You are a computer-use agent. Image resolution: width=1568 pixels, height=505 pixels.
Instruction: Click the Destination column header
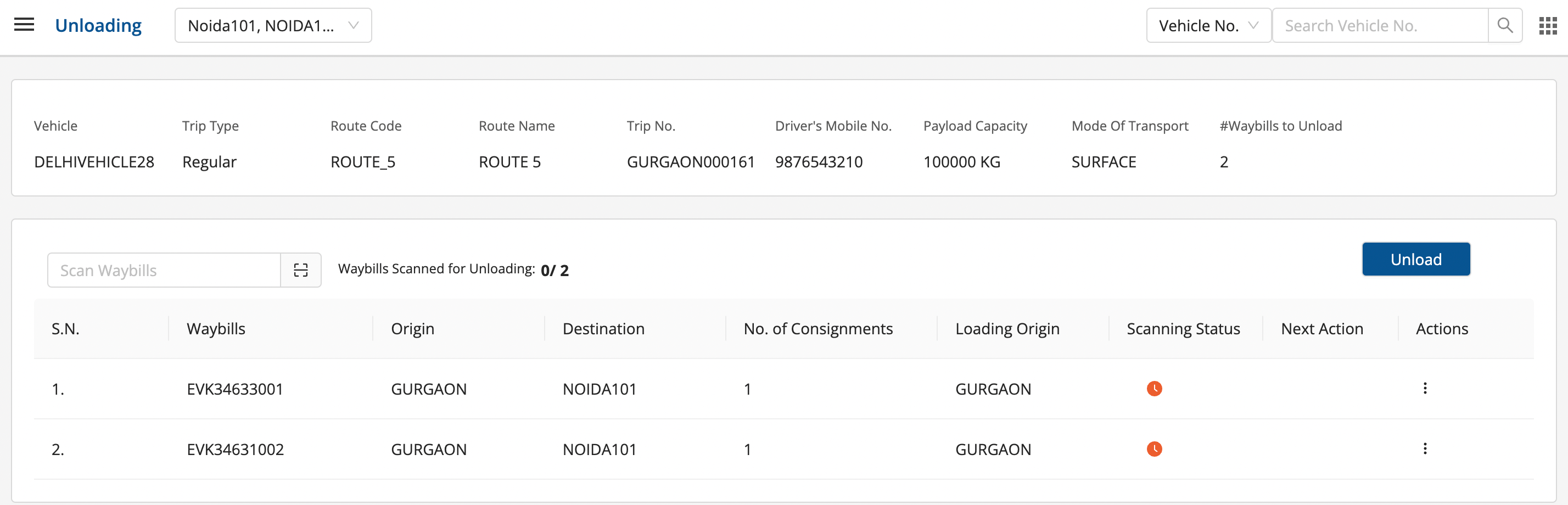point(603,329)
